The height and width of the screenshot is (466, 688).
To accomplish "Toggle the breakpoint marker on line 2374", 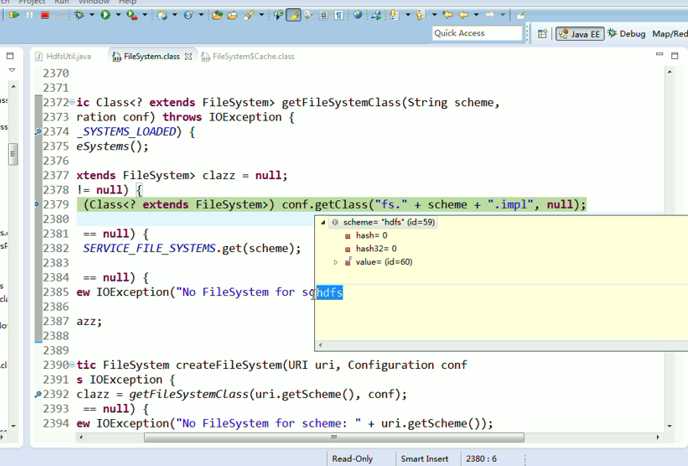I will pyautogui.click(x=38, y=131).
